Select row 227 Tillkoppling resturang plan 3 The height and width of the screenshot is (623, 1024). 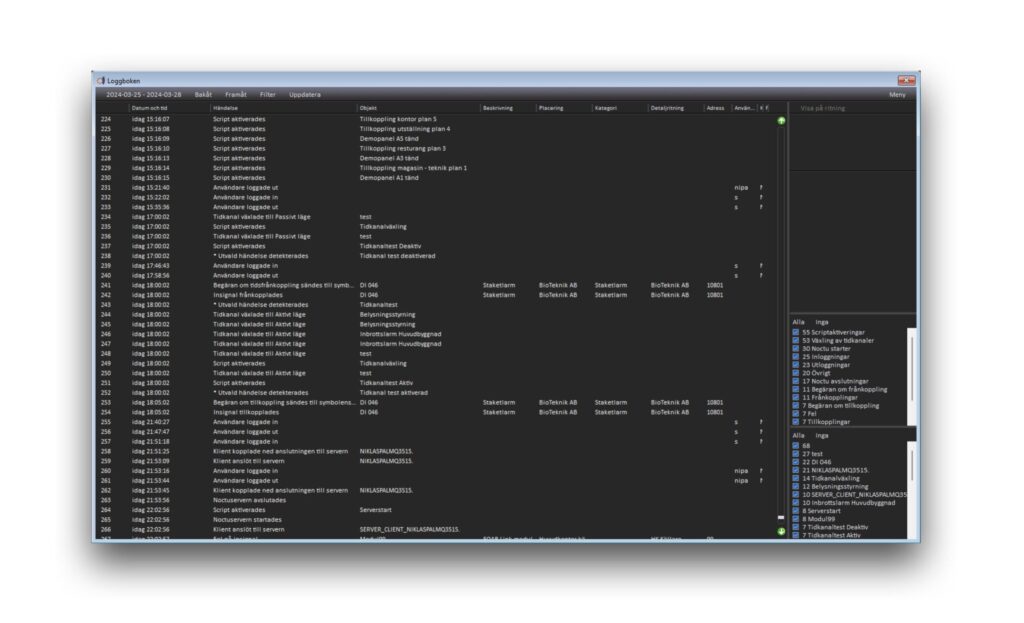[438, 149]
